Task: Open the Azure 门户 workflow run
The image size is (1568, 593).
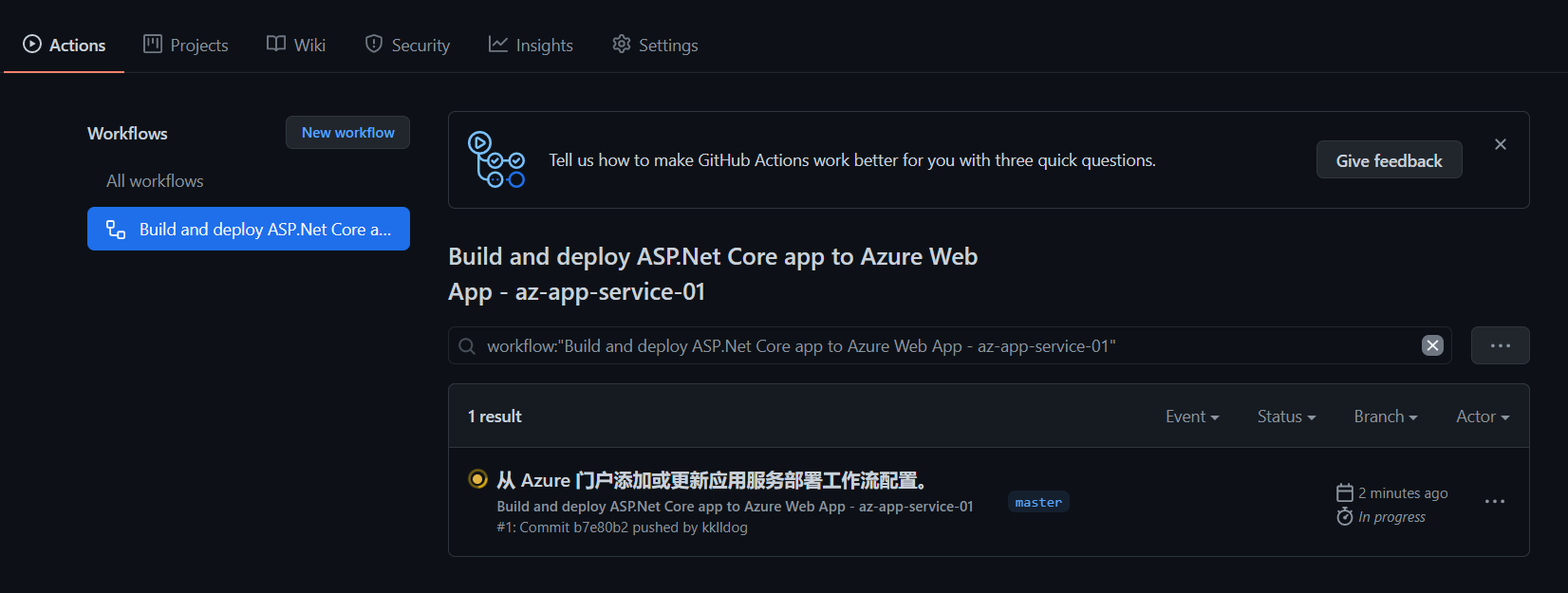Action: click(x=712, y=480)
